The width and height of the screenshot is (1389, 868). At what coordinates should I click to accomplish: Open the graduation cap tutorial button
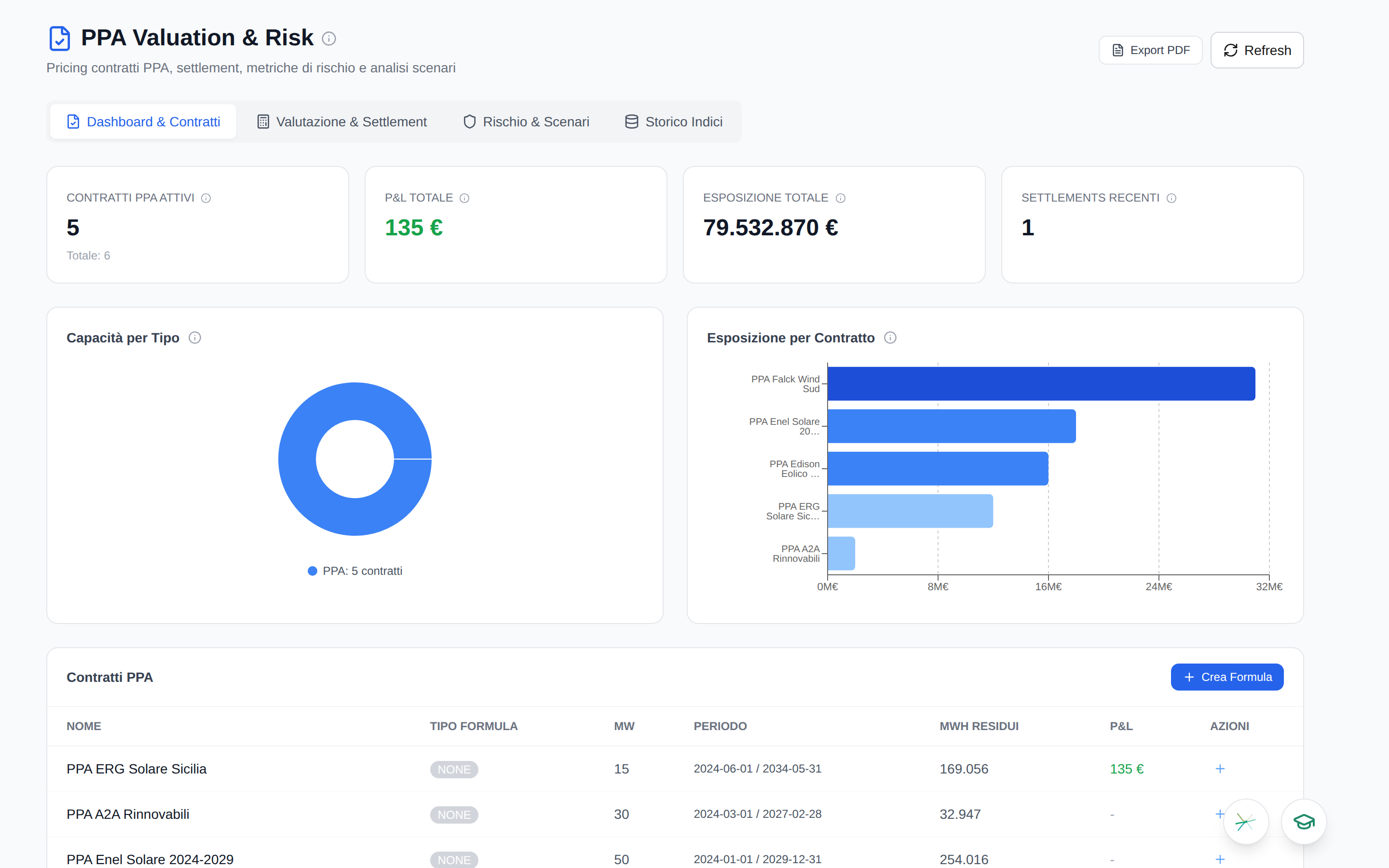(1304, 822)
